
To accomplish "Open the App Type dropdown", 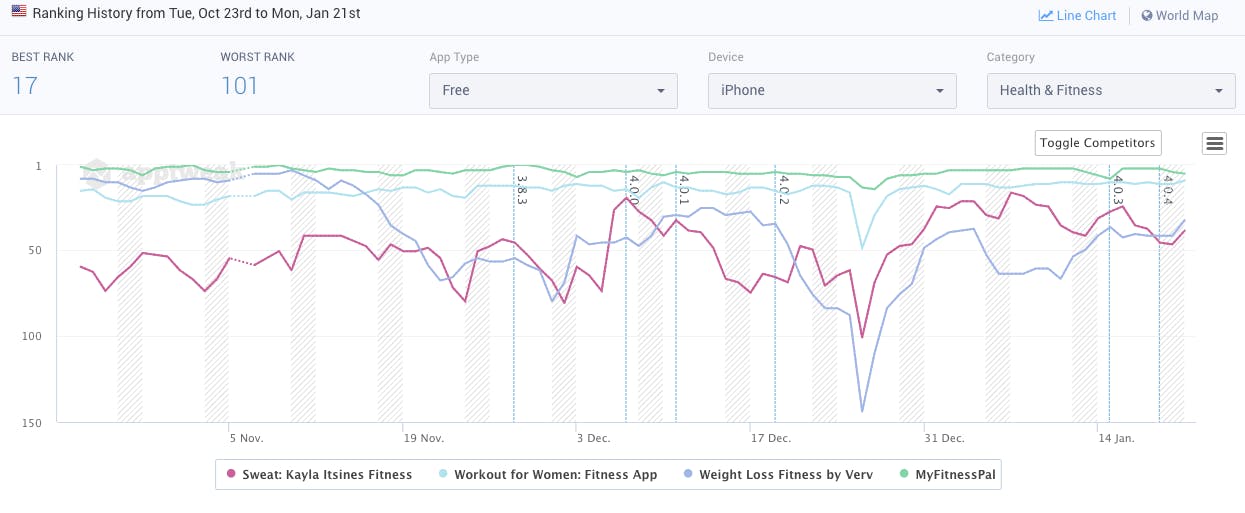I will click(553, 90).
